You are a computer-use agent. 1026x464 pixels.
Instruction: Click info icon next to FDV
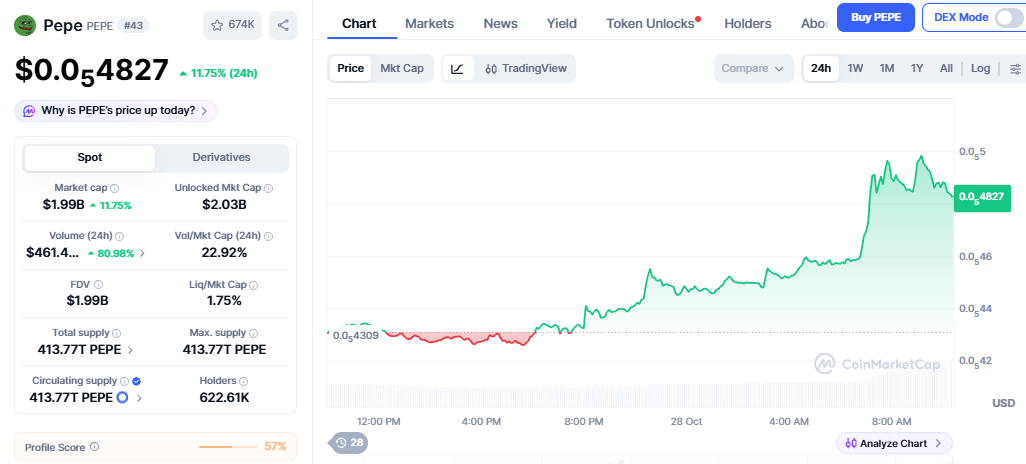98,284
